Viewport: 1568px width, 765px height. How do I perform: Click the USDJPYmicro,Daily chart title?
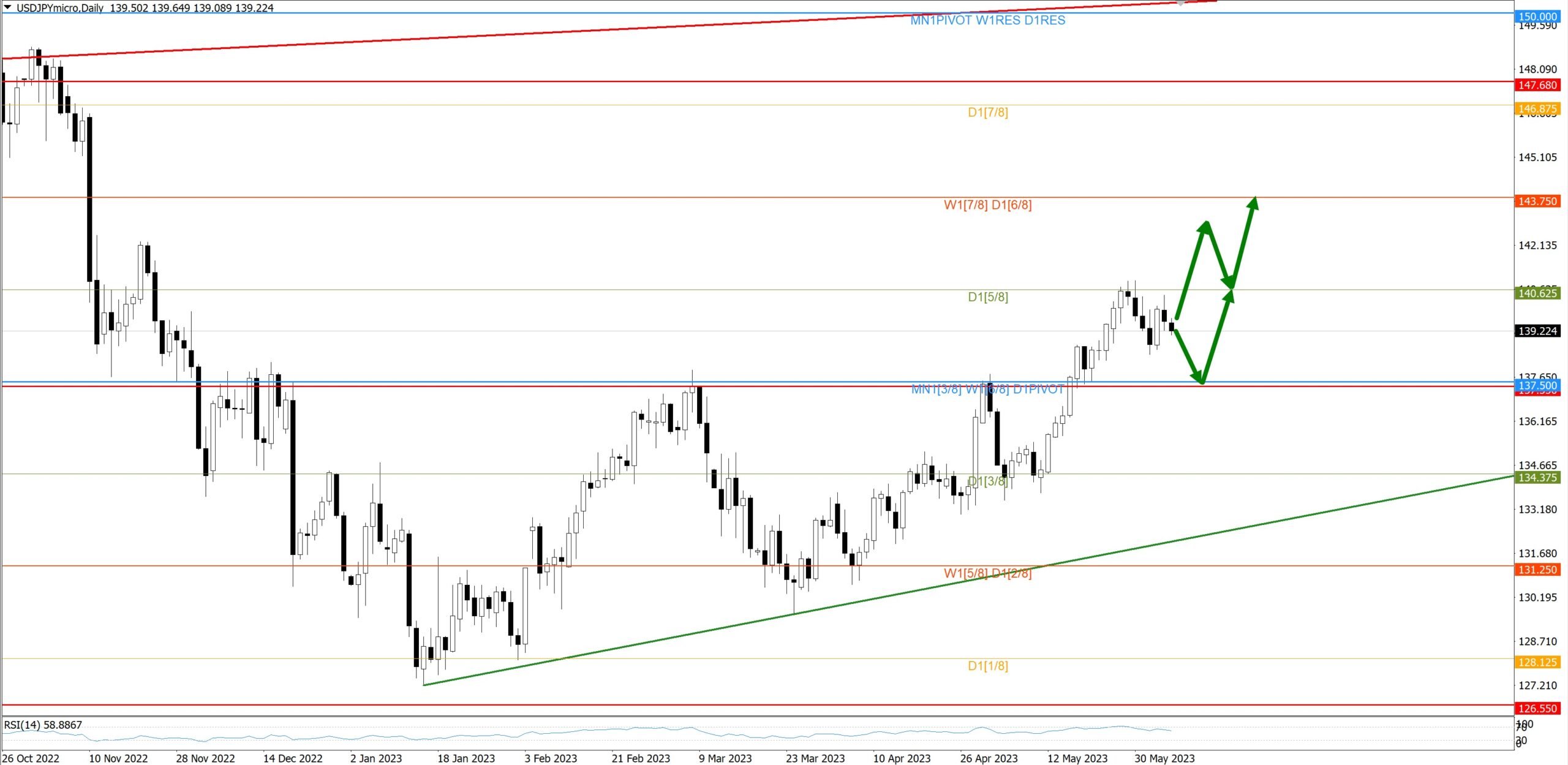[60, 8]
